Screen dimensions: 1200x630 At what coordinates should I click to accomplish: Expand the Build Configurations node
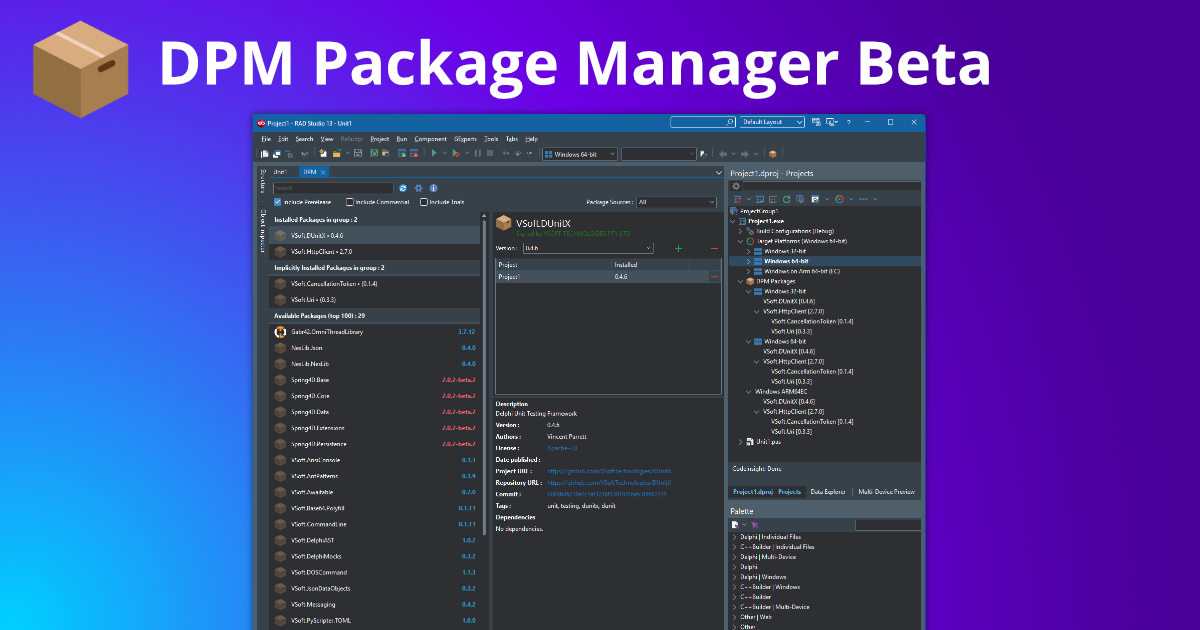click(740, 231)
